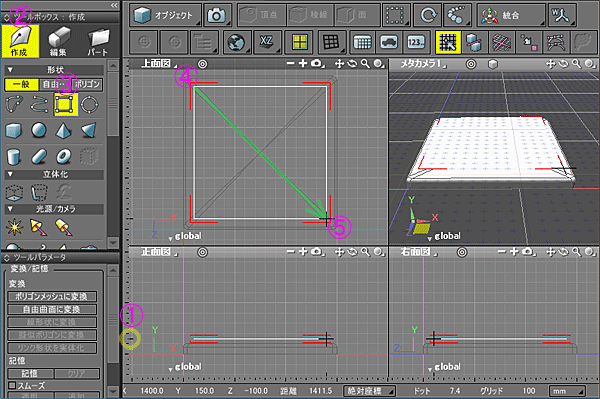The height and width of the screenshot is (399, 600).
Task: Click the toolbox panel scrollbar down arrow
Action: (x=113, y=242)
